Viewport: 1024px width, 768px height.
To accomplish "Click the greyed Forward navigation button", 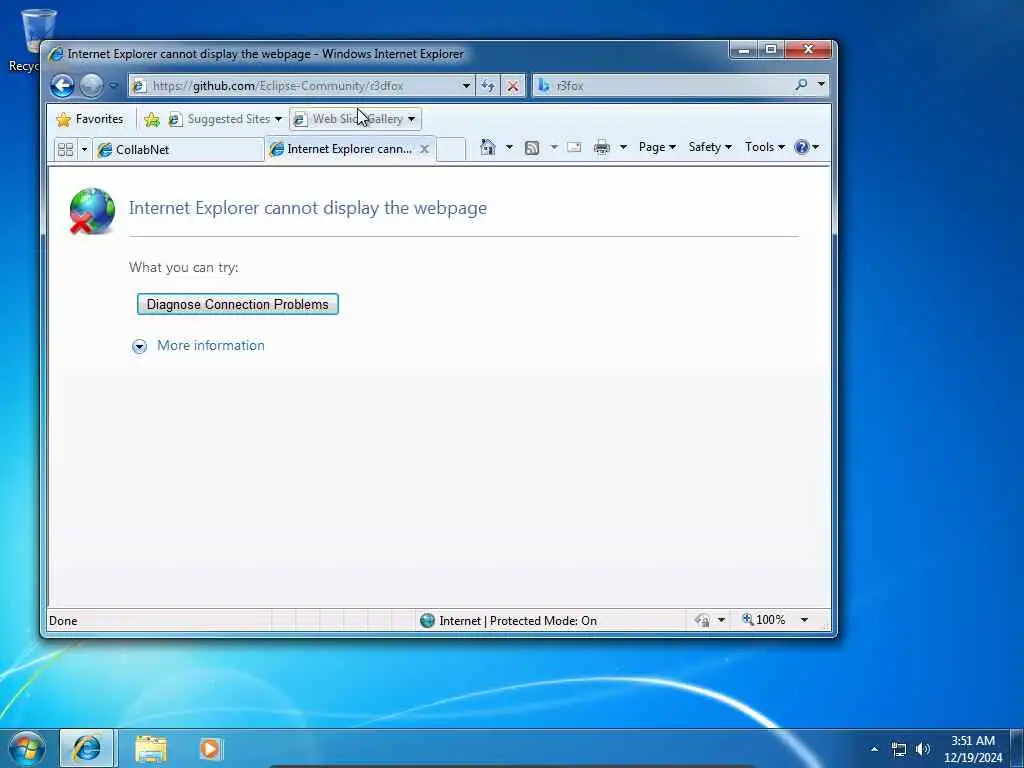I will tap(91, 86).
